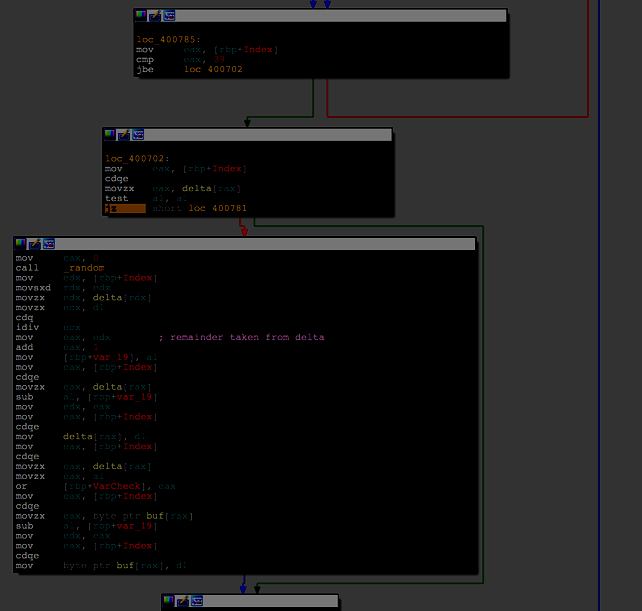Click the highlighted js mnemonic
The width and height of the screenshot is (642, 611).
[112, 208]
